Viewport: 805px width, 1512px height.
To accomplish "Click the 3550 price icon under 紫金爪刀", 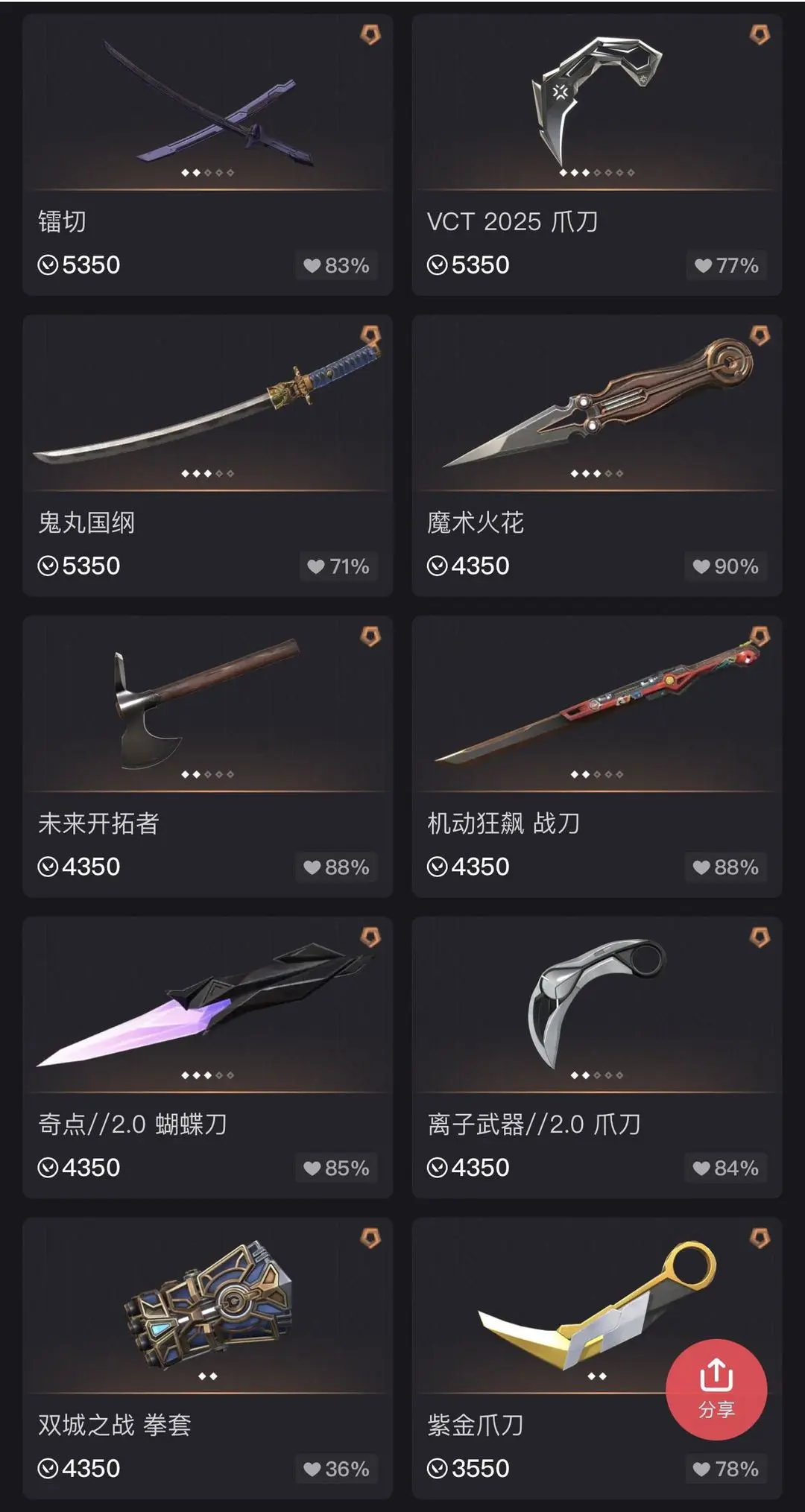I will 437,1469.
